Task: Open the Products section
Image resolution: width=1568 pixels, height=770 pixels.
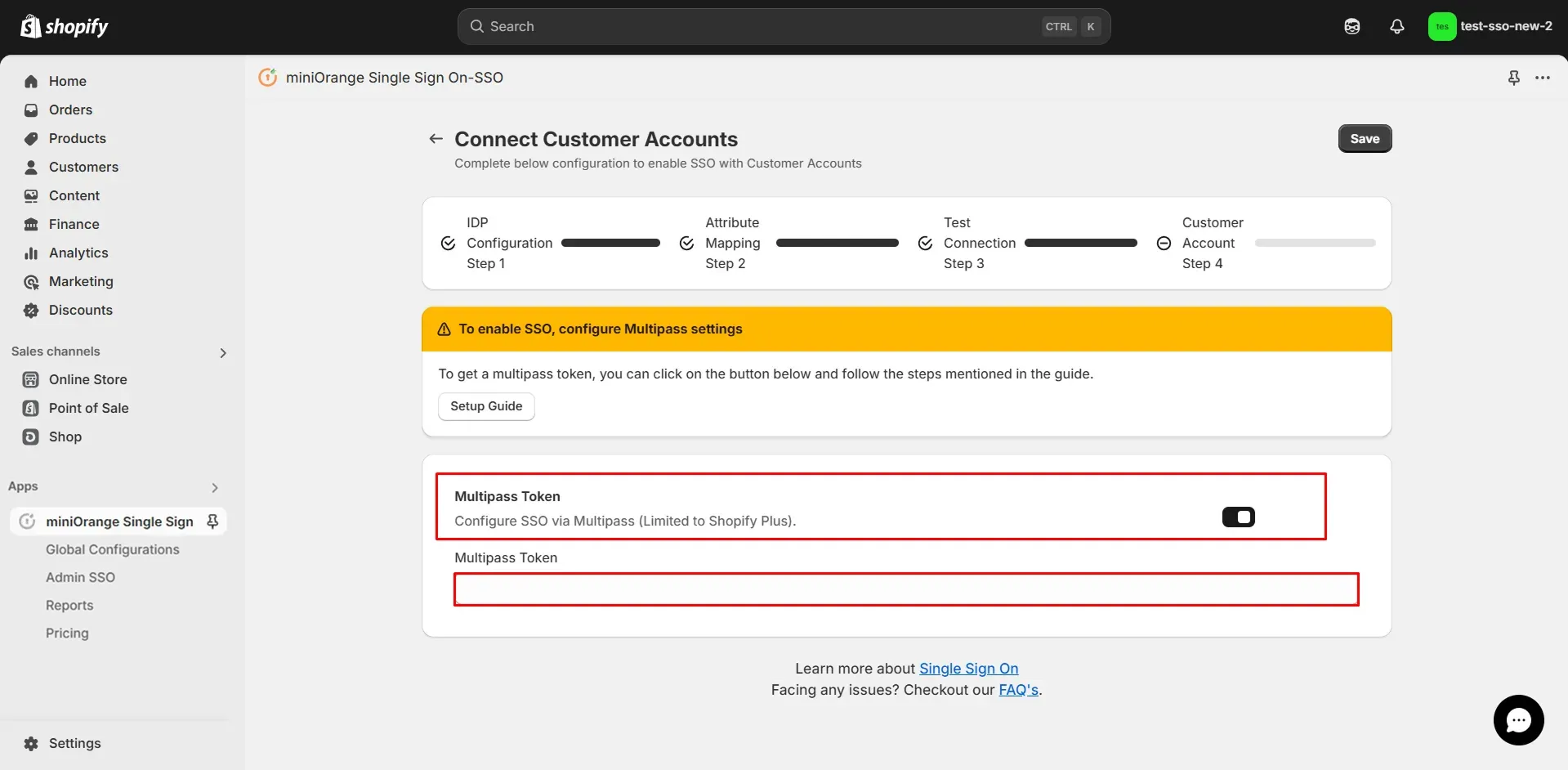Action: click(x=77, y=138)
